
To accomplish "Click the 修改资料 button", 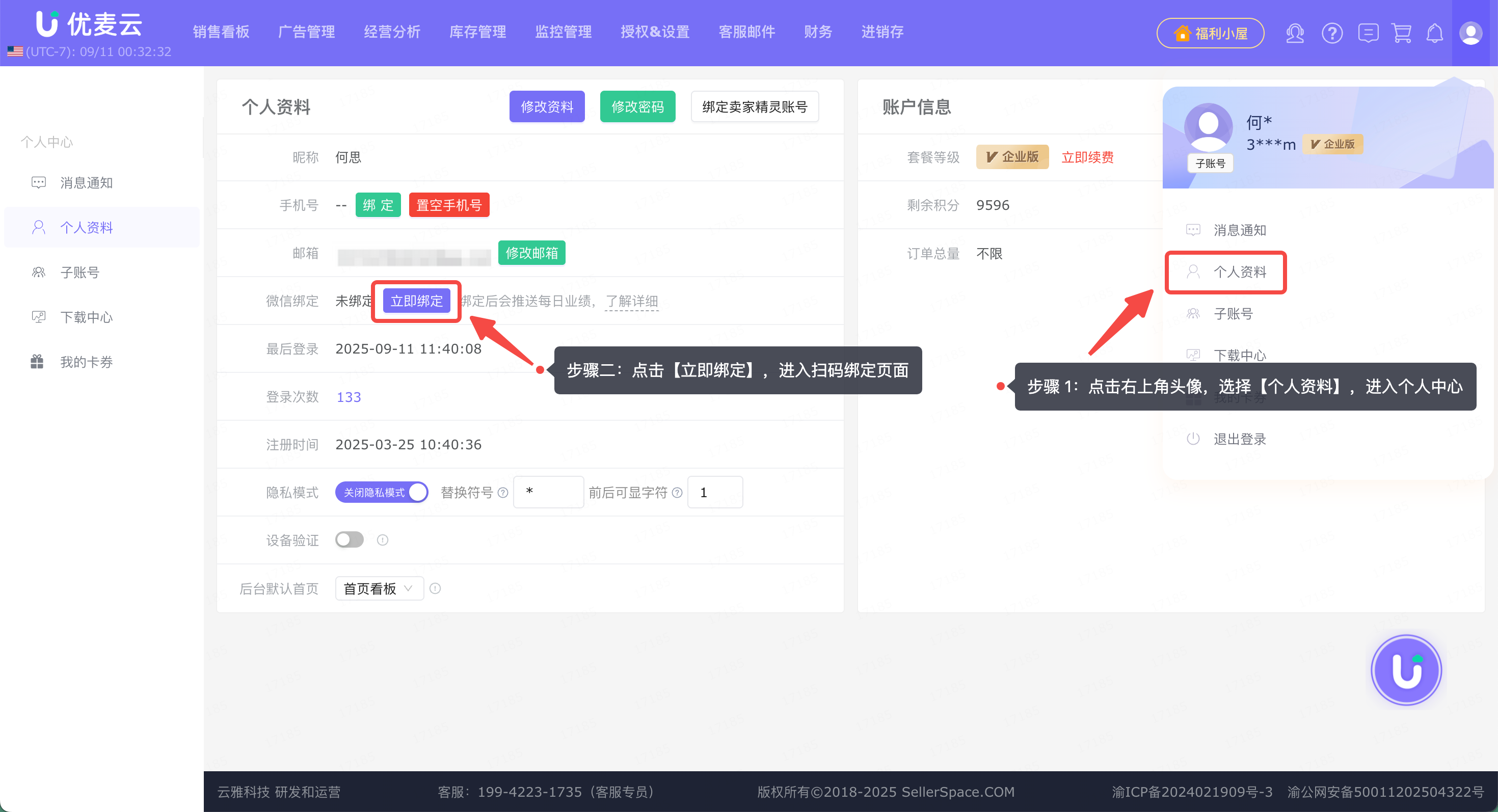I will [547, 106].
